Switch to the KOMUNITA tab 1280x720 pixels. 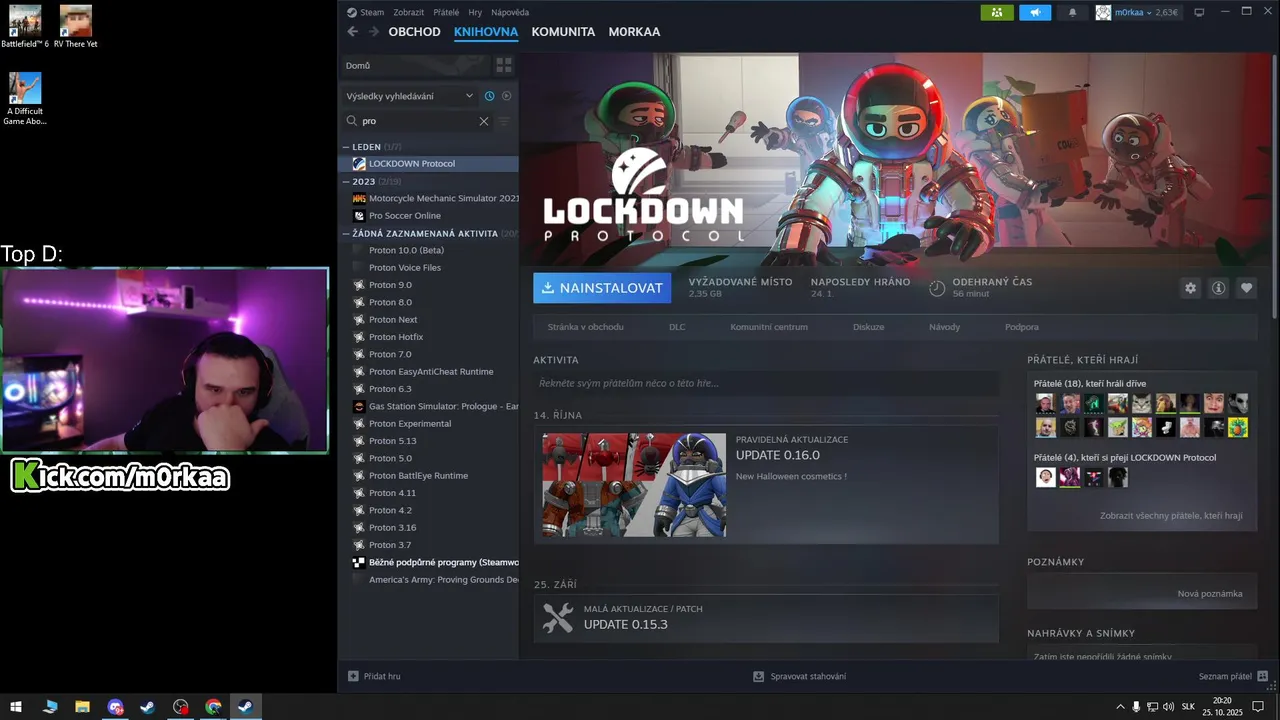563,32
